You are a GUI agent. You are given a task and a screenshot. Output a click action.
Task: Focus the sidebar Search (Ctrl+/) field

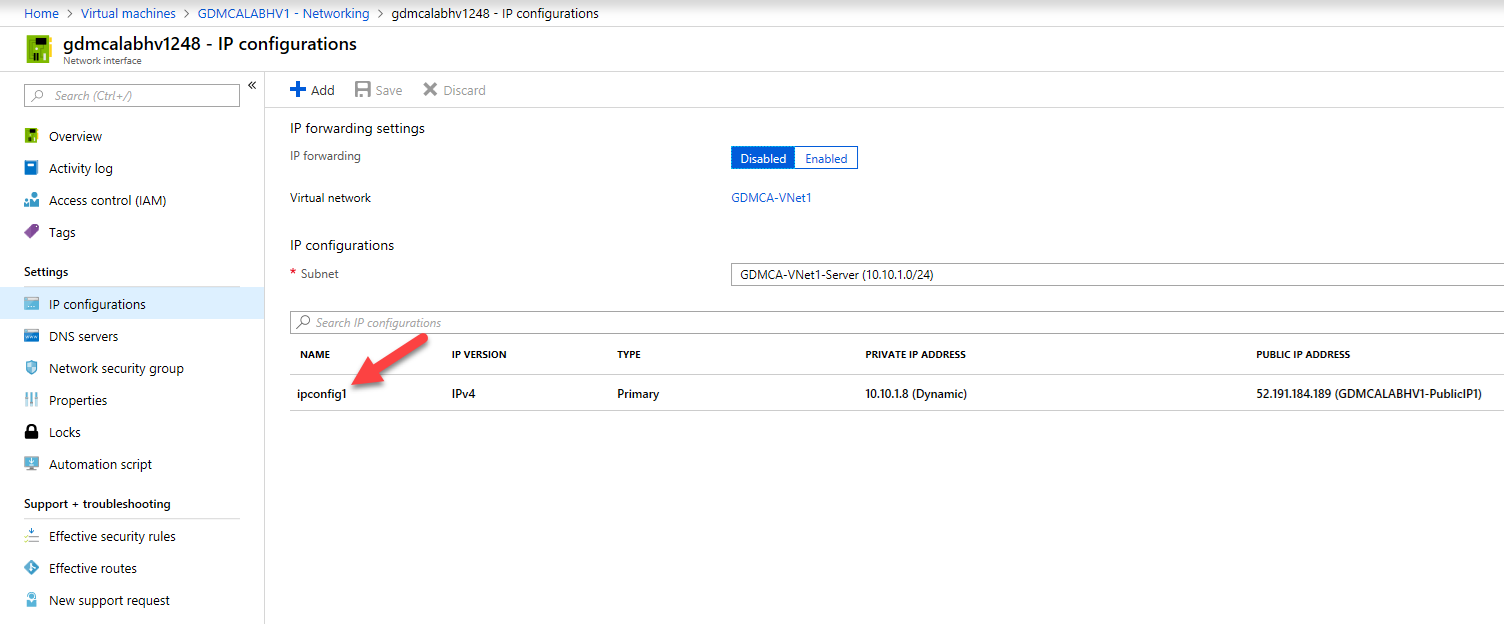(x=132, y=95)
